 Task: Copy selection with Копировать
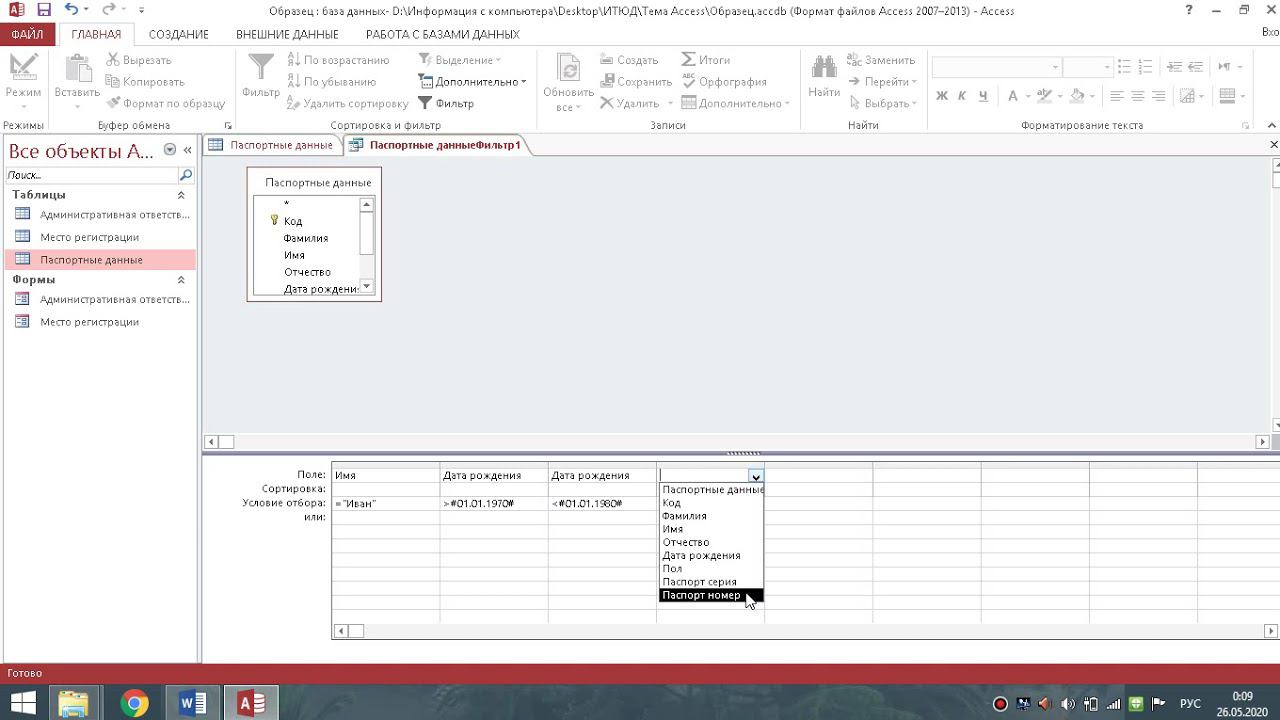click(x=145, y=82)
